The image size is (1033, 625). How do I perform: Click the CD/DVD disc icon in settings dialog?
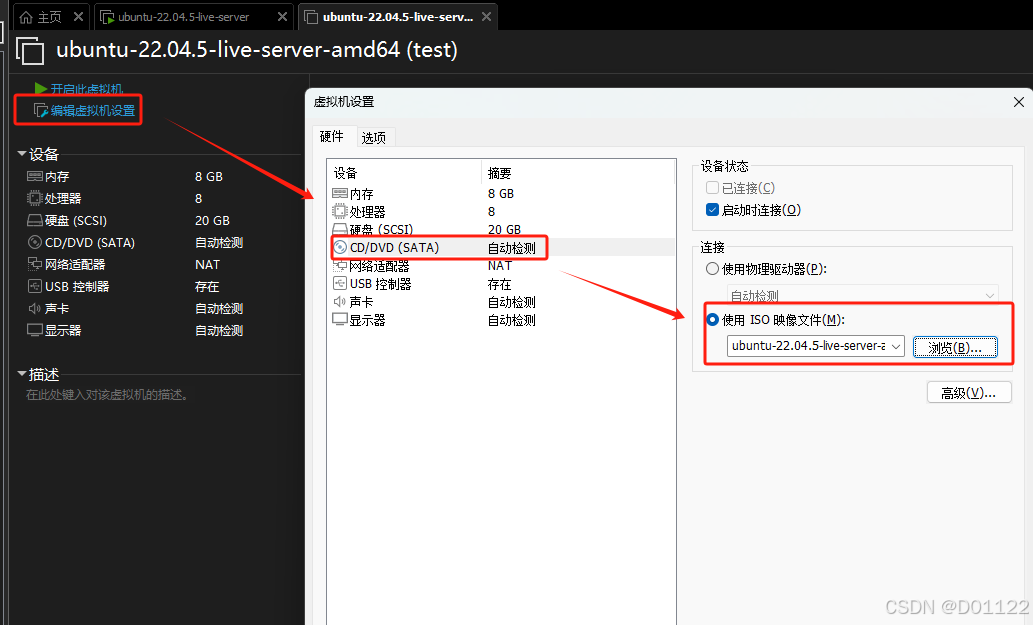click(340, 248)
